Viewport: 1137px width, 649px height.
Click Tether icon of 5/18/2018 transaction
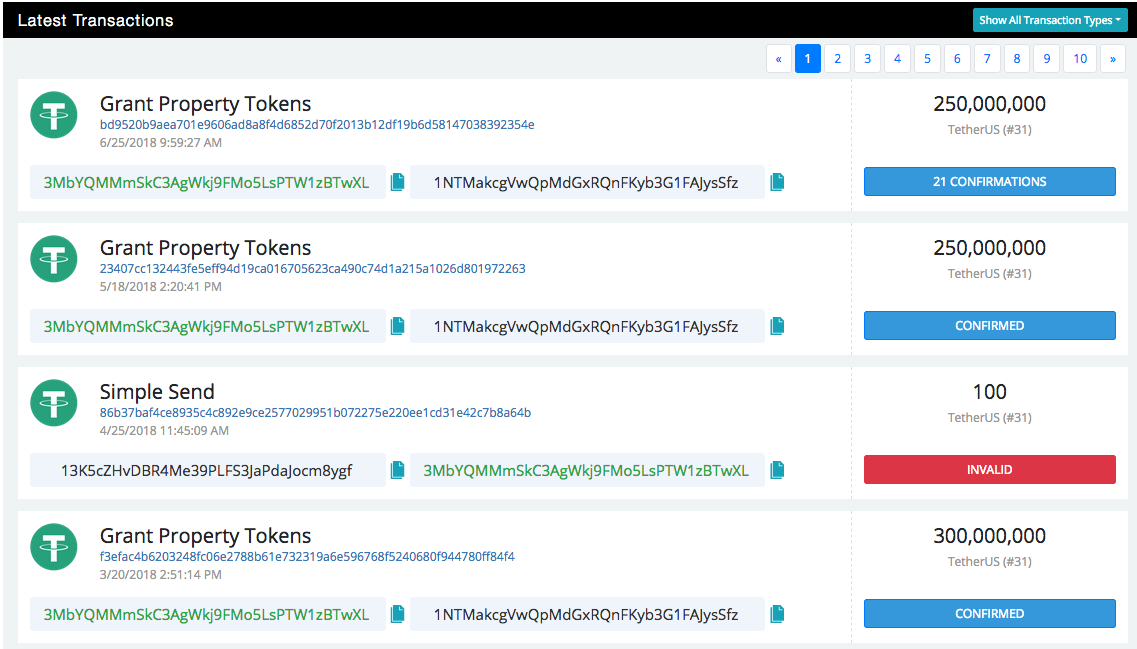(x=54, y=259)
